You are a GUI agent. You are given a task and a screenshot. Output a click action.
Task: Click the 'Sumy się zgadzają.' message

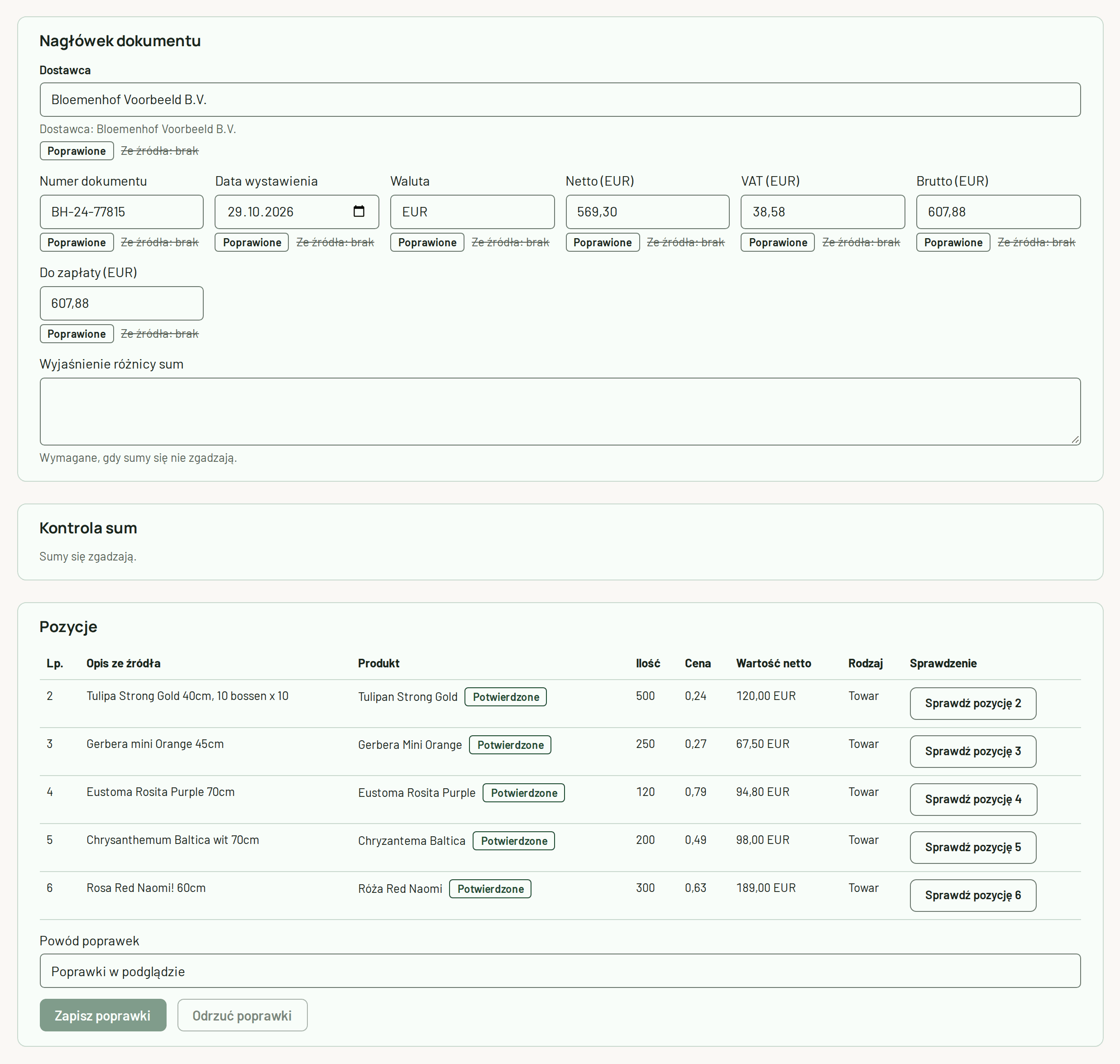point(88,556)
